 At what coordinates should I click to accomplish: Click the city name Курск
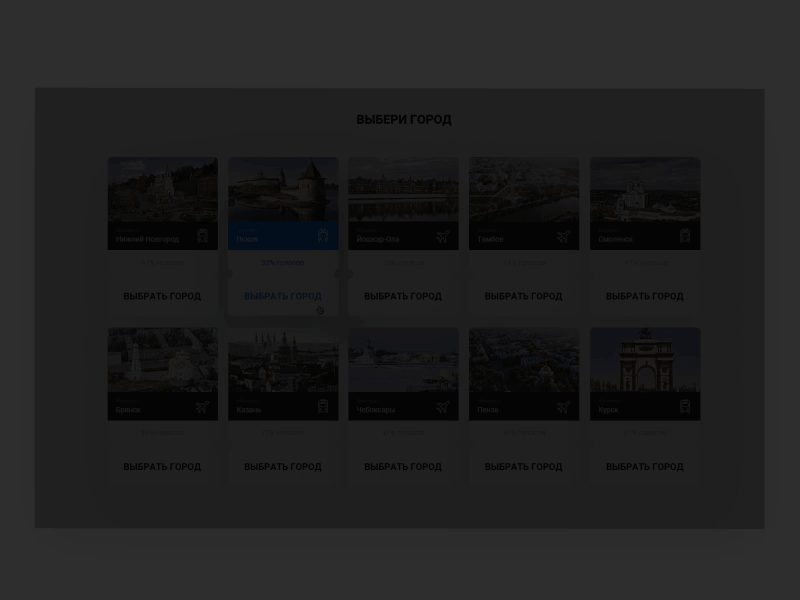608,410
